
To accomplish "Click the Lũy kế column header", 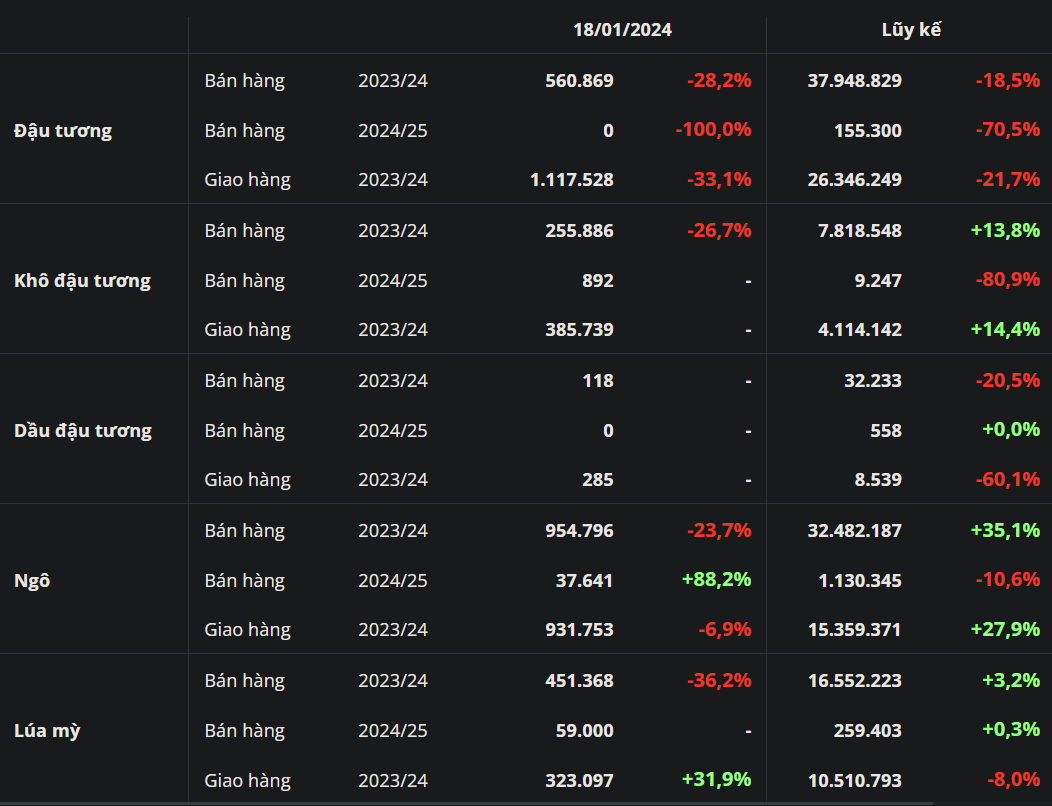I will coord(910,30).
